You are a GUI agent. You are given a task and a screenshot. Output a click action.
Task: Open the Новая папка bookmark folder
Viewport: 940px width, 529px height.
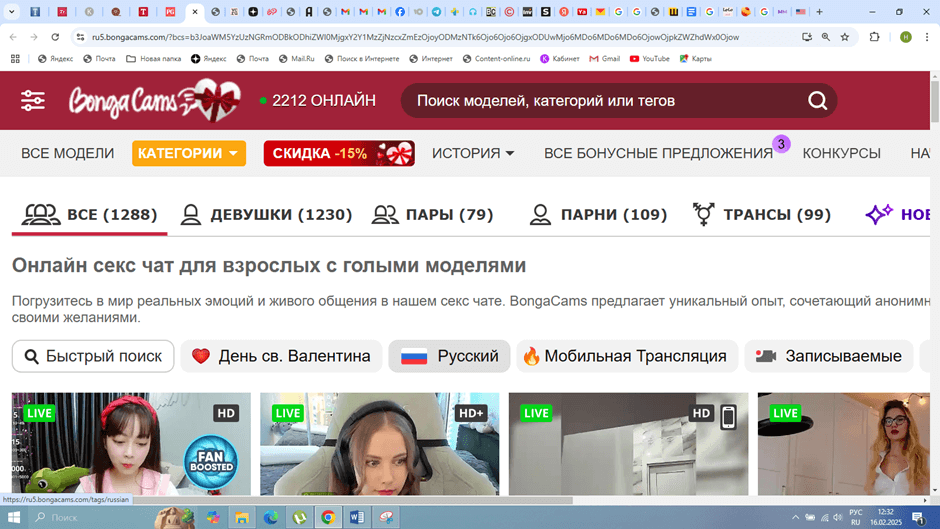point(153,59)
